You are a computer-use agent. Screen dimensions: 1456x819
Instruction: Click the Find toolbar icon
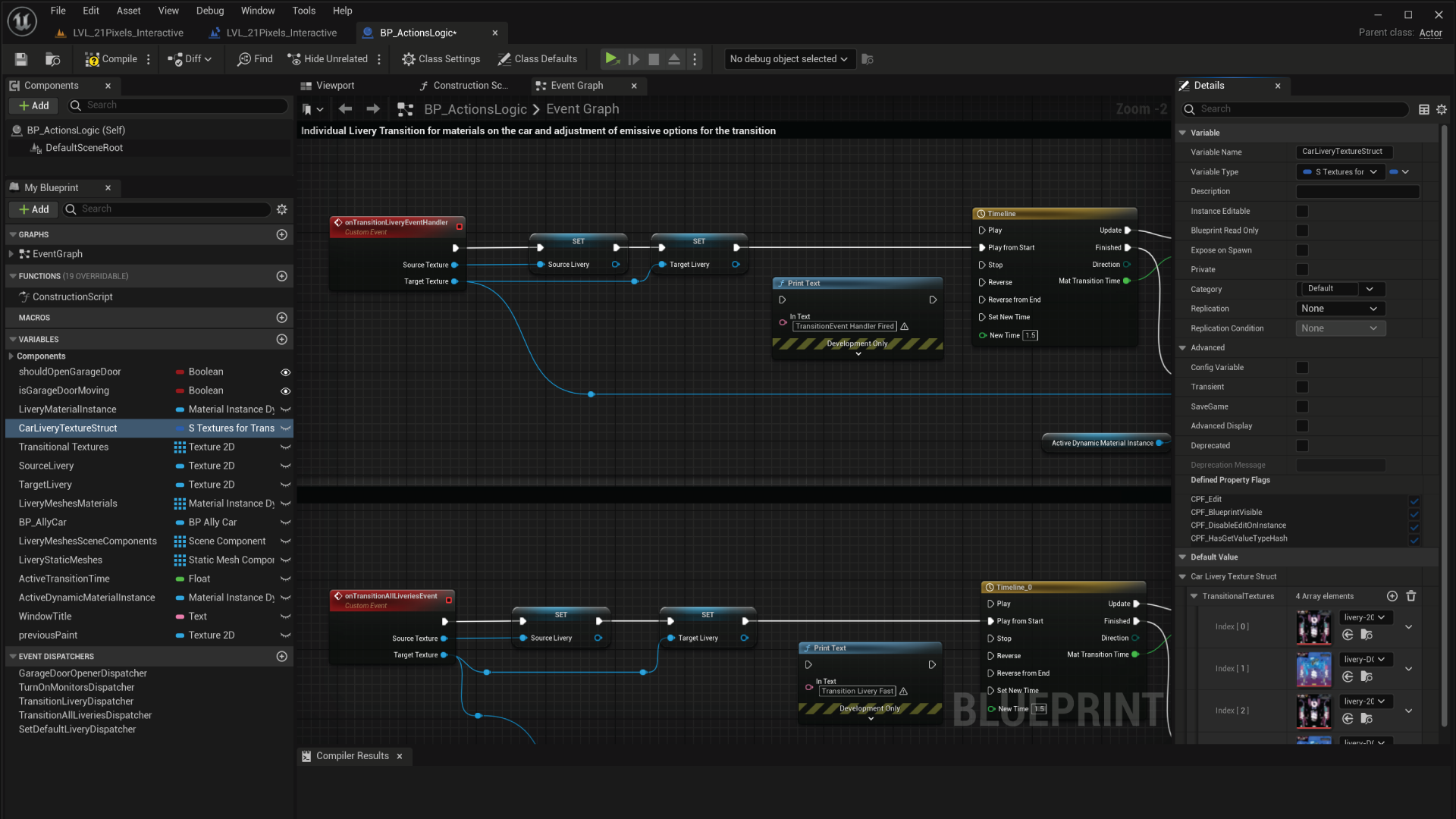(x=255, y=59)
